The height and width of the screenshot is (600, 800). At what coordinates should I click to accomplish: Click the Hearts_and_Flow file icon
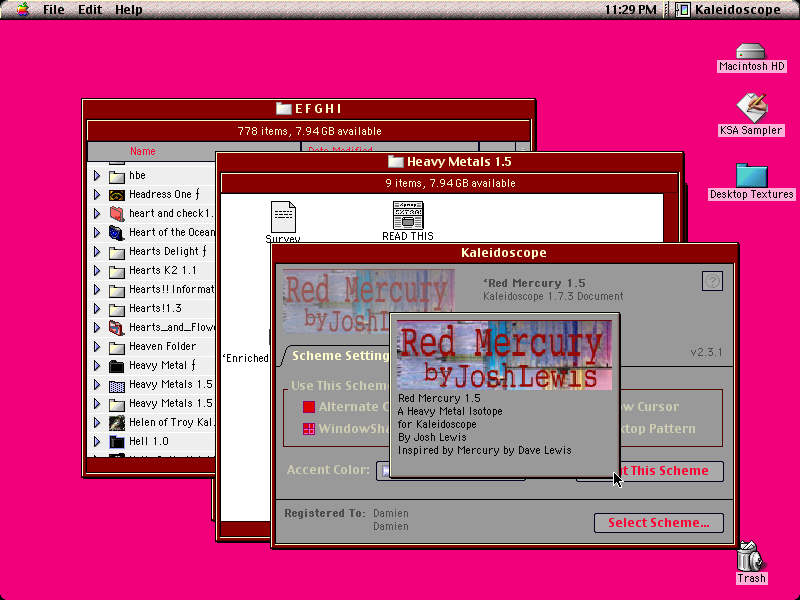click(117, 328)
